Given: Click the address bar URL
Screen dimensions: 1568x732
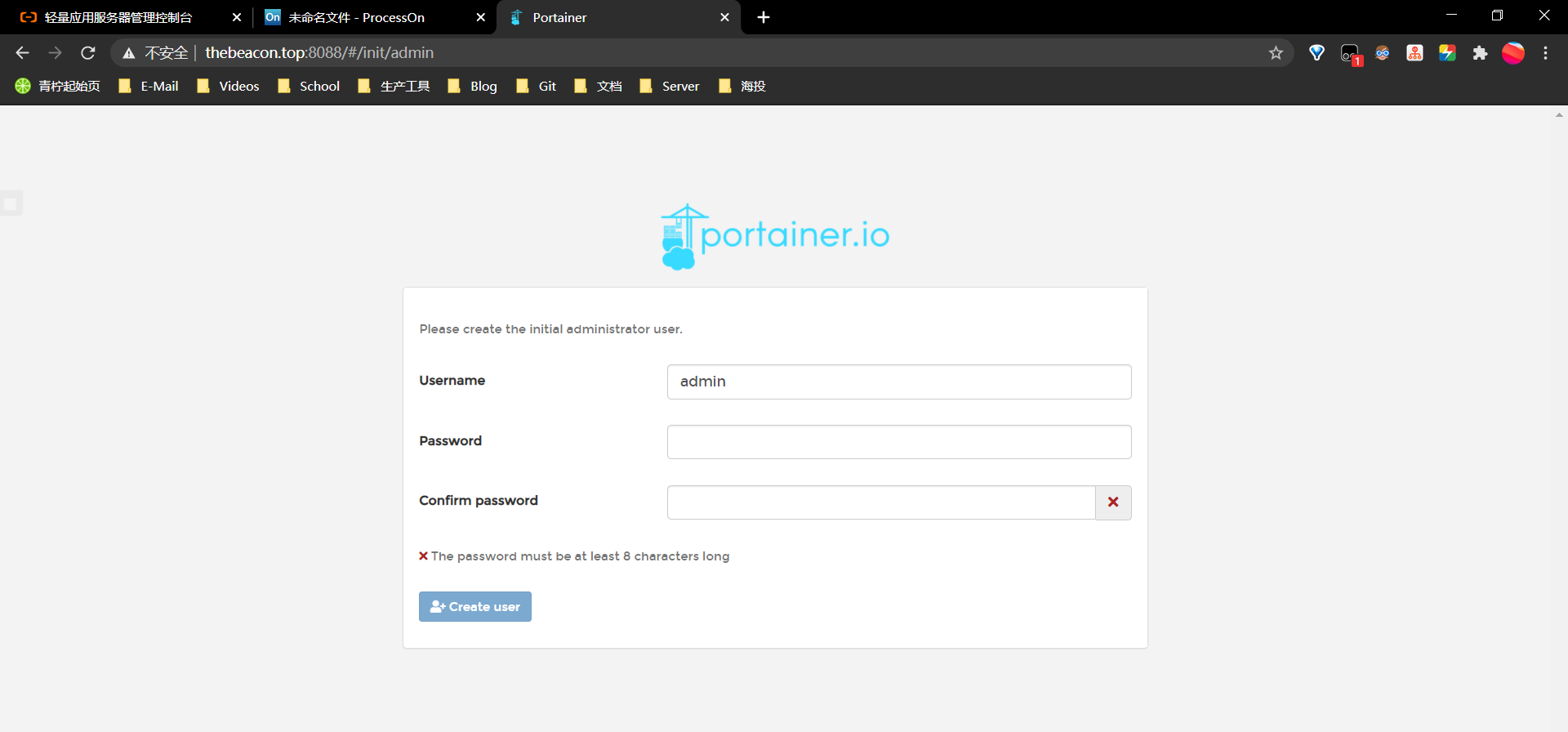Looking at the screenshot, I should pyautogui.click(x=319, y=53).
